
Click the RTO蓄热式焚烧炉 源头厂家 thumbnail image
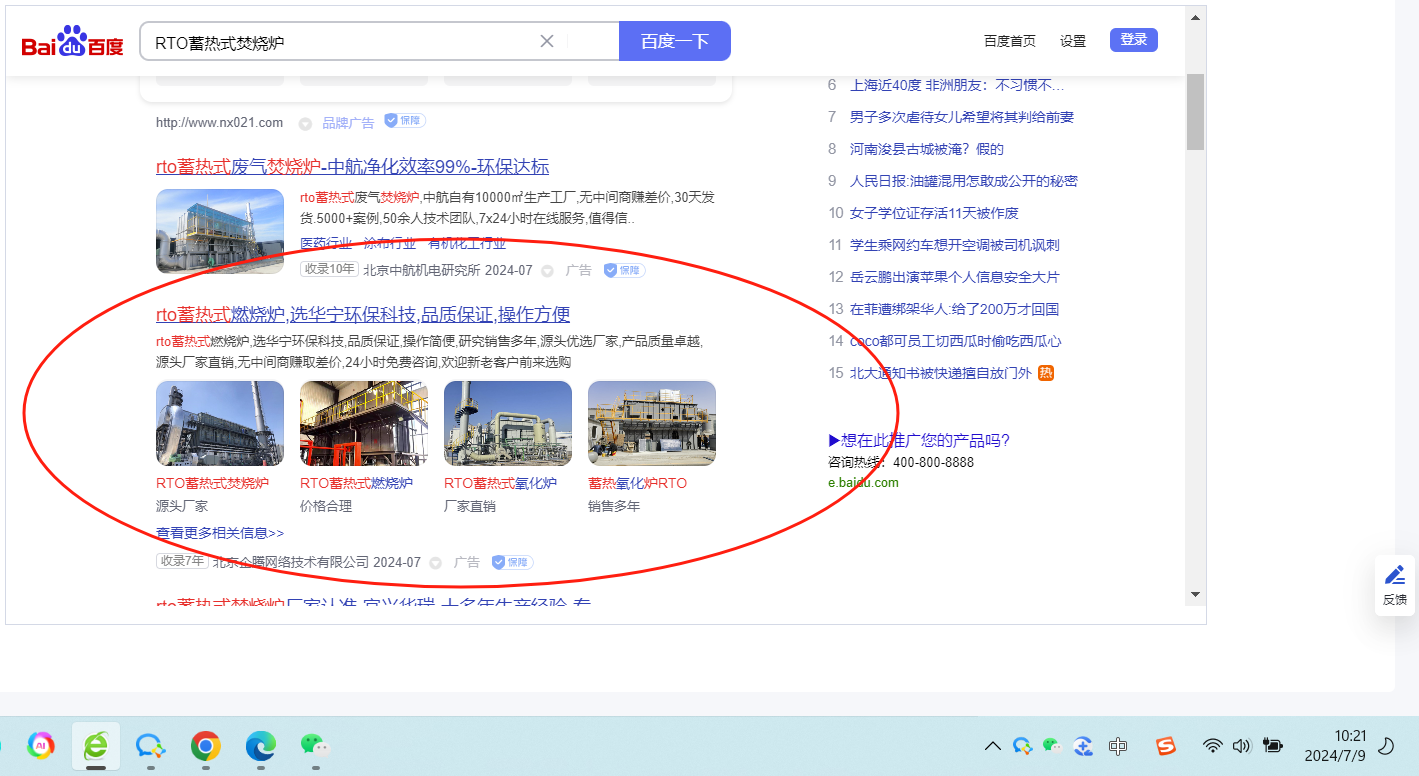tap(220, 423)
